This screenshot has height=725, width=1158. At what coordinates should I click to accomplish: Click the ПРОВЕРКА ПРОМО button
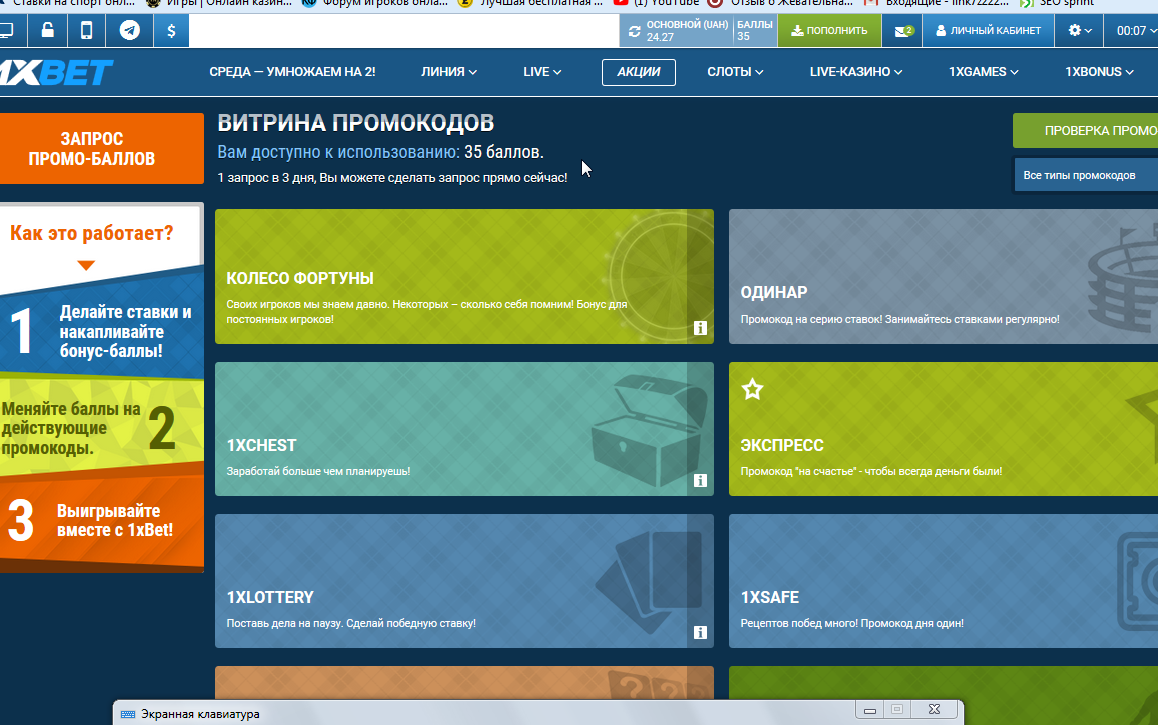pyautogui.click(x=1086, y=131)
